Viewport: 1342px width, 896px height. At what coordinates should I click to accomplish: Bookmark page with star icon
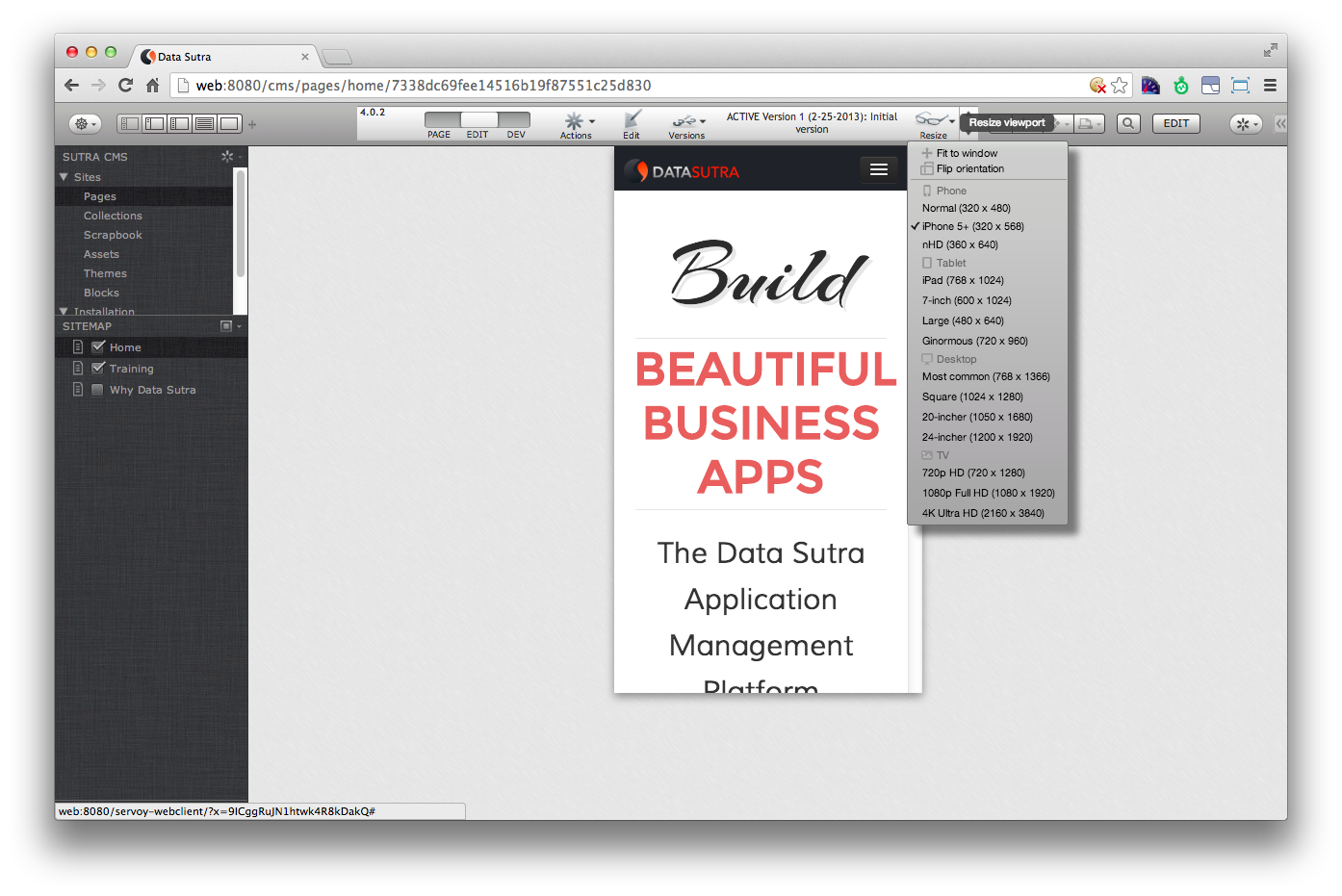coord(1119,85)
